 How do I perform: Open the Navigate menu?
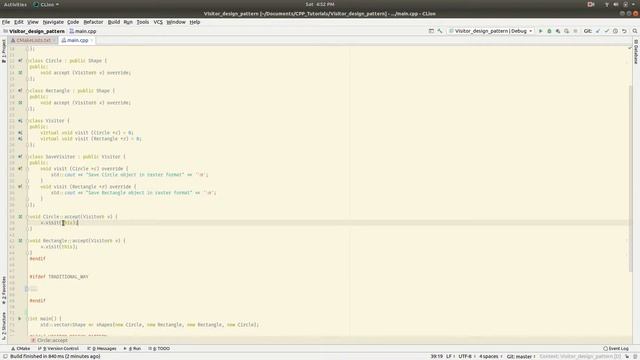click(53, 22)
